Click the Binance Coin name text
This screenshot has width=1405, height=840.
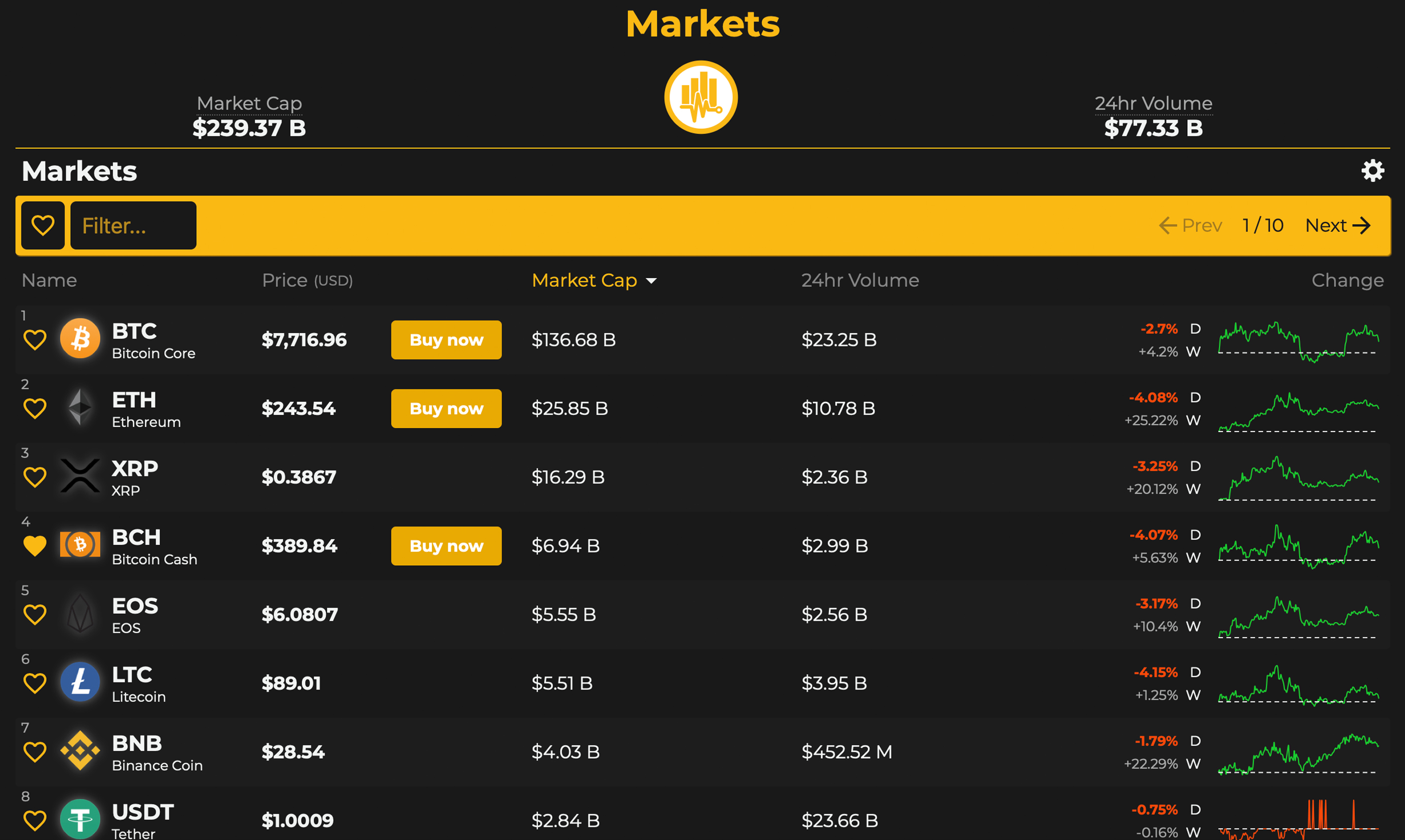(x=158, y=765)
